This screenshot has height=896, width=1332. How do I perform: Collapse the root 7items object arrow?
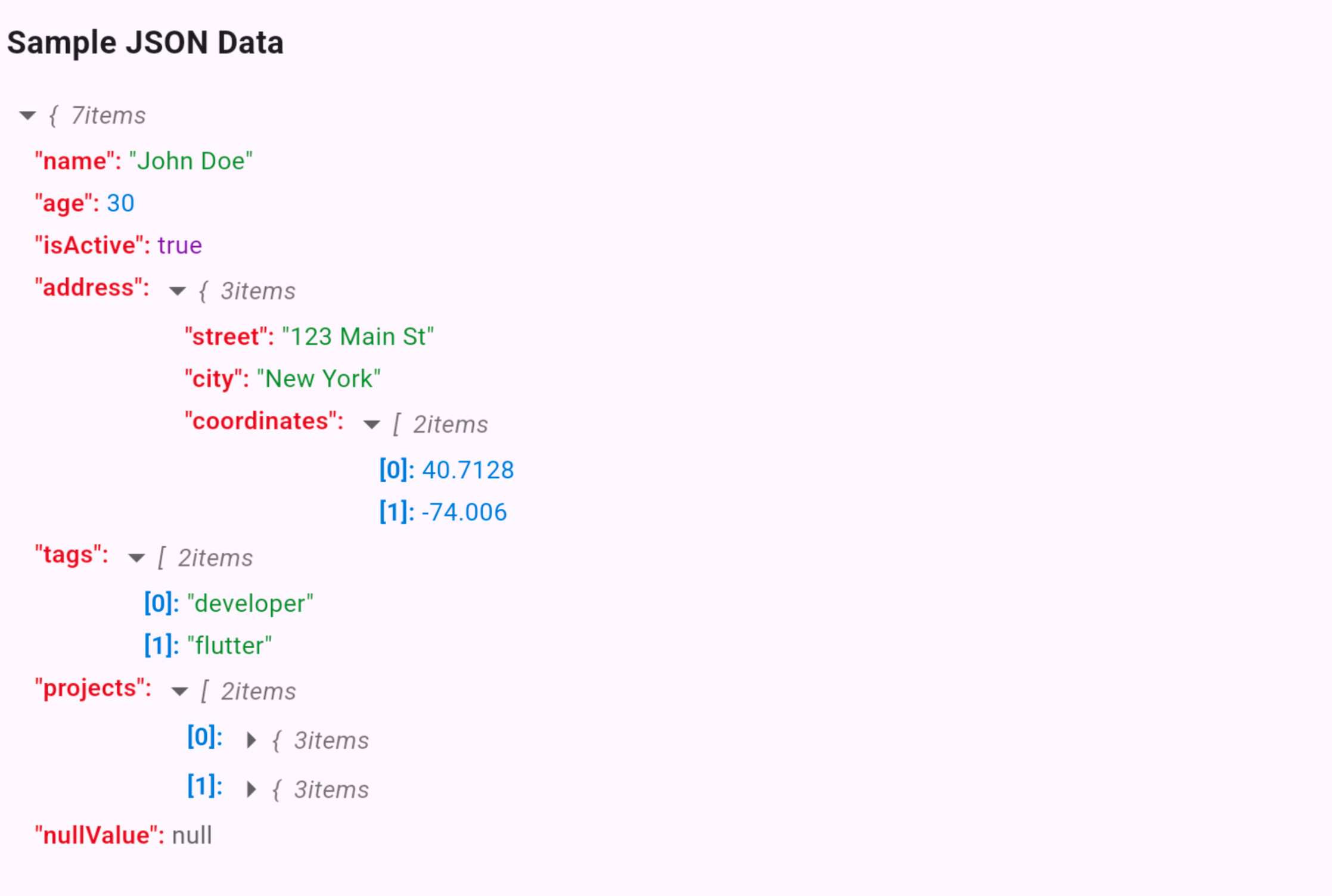[27, 115]
